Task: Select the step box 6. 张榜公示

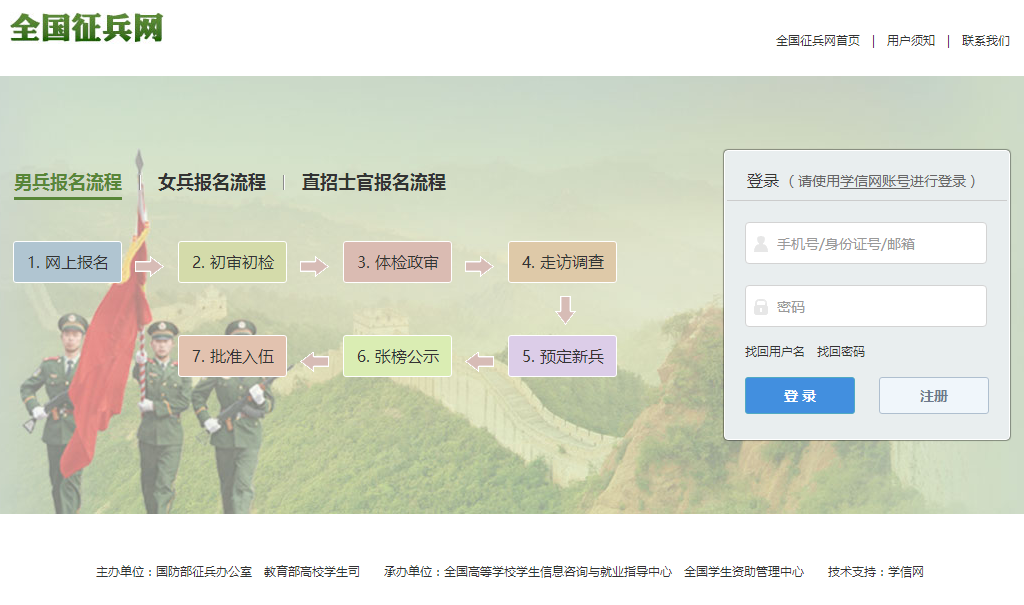Action: pos(397,355)
